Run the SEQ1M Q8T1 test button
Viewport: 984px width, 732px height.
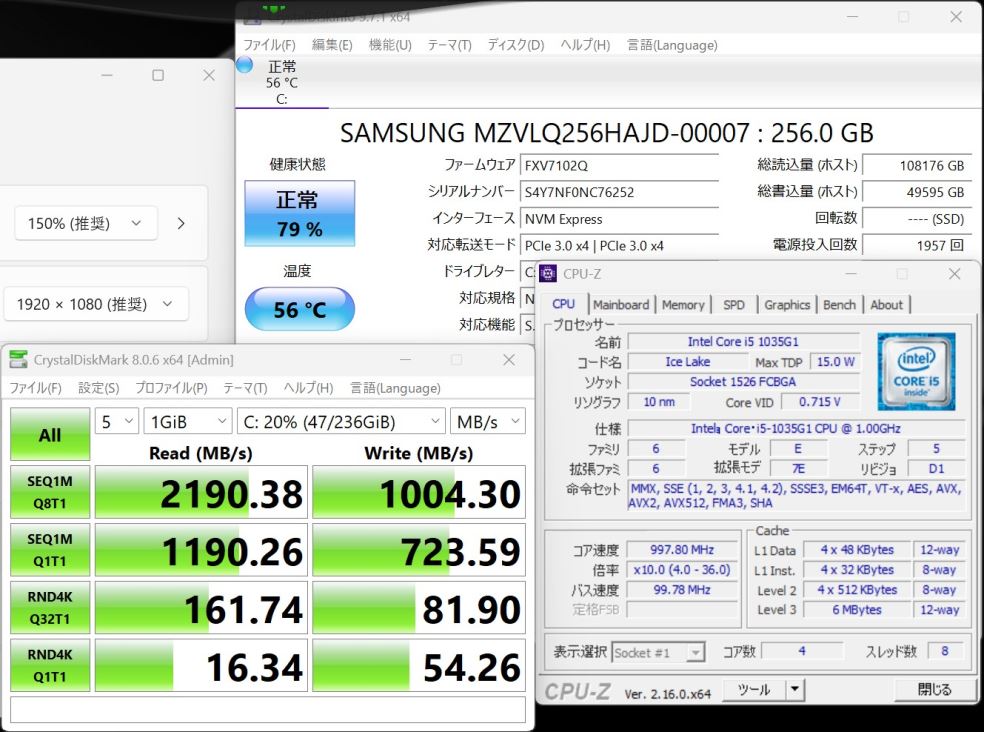pyautogui.click(x=49, y=494)
